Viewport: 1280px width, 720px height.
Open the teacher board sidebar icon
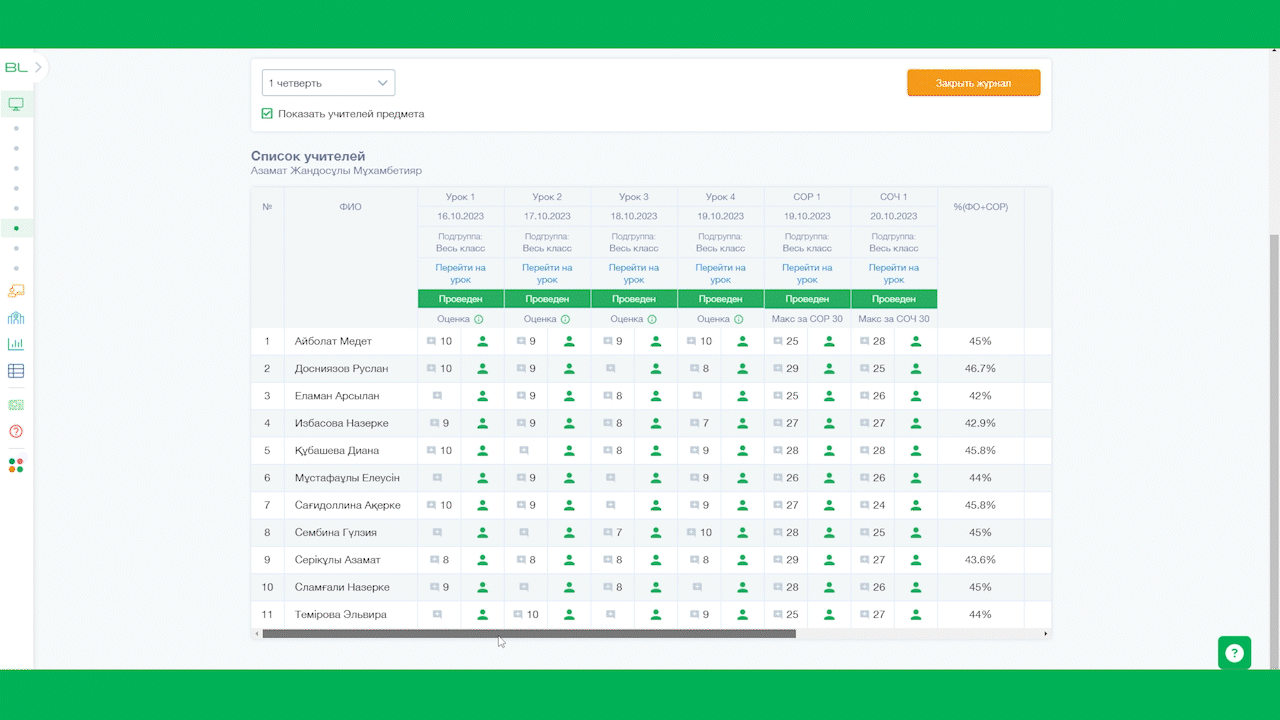[x=16, y=291]
